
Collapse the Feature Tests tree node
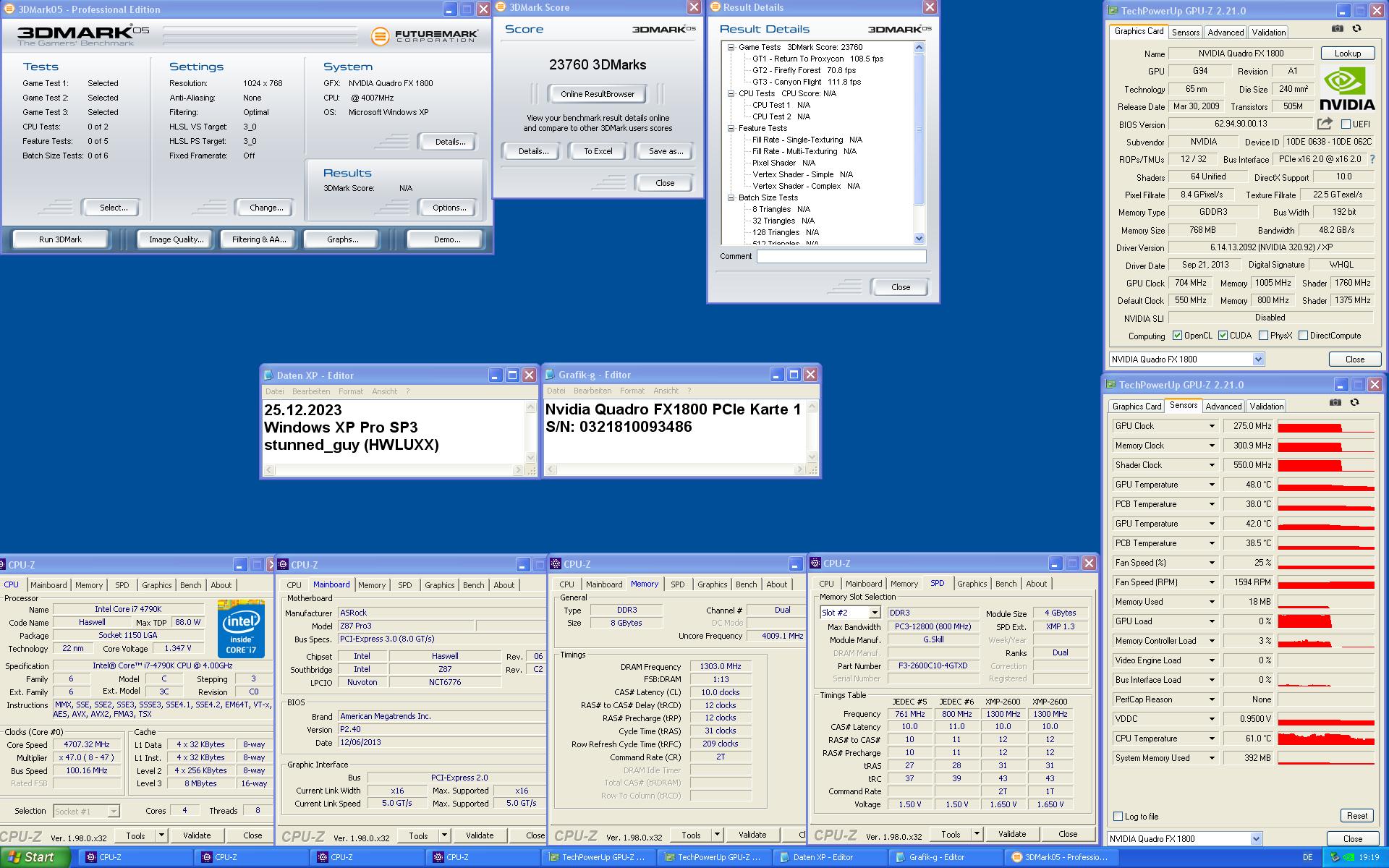tap(731, 128)
